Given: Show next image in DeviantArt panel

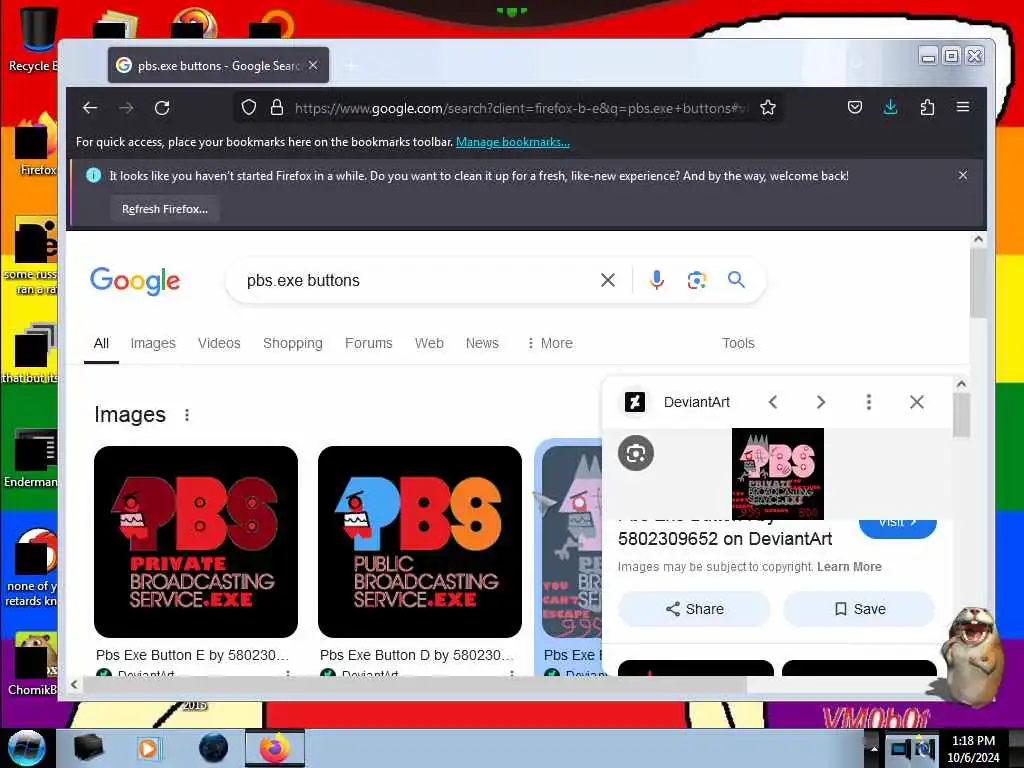Looking at the screenshot, I should click(821, 402).
